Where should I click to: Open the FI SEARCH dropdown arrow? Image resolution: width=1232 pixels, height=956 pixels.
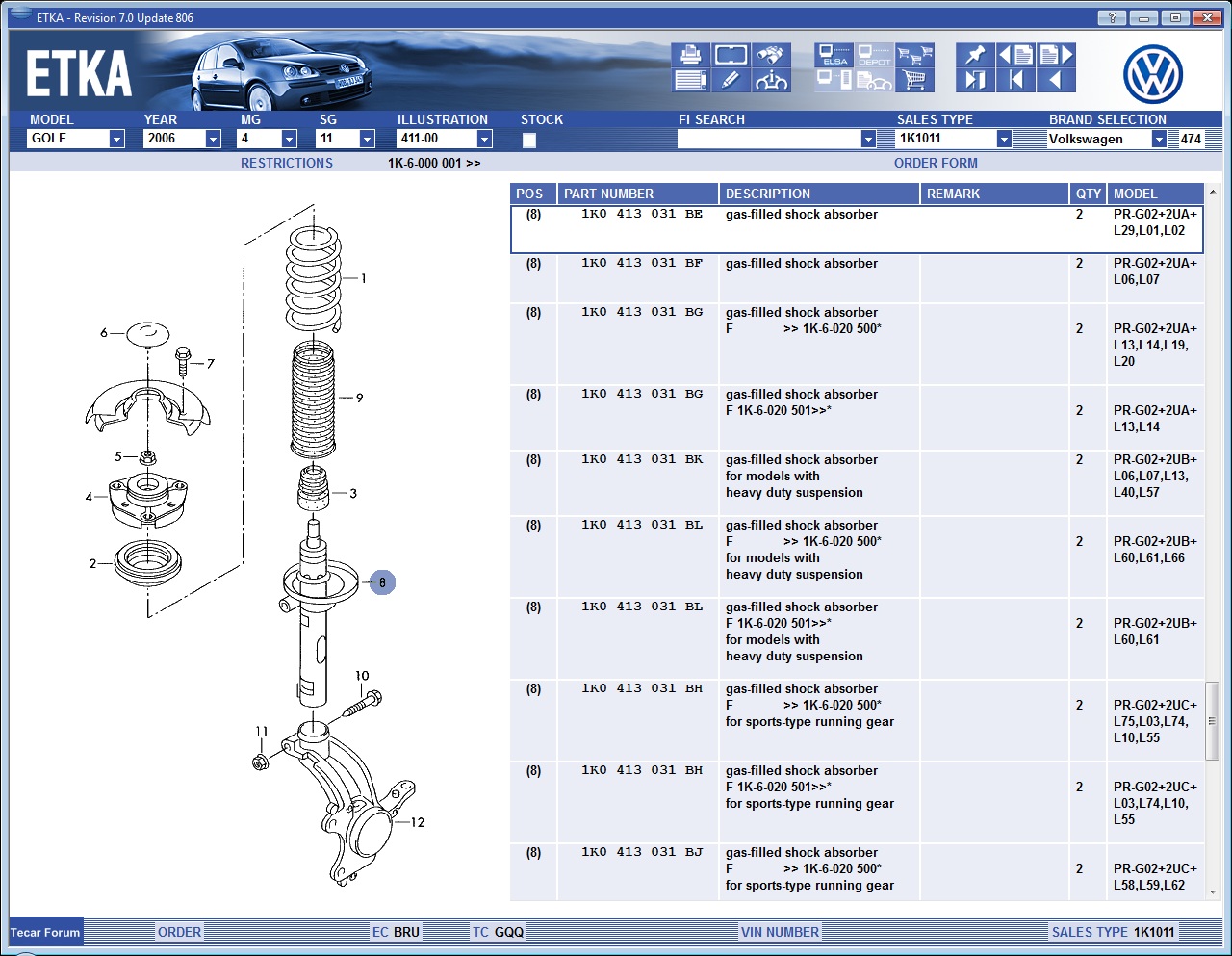pyautogui.click(x=868, y=139)
